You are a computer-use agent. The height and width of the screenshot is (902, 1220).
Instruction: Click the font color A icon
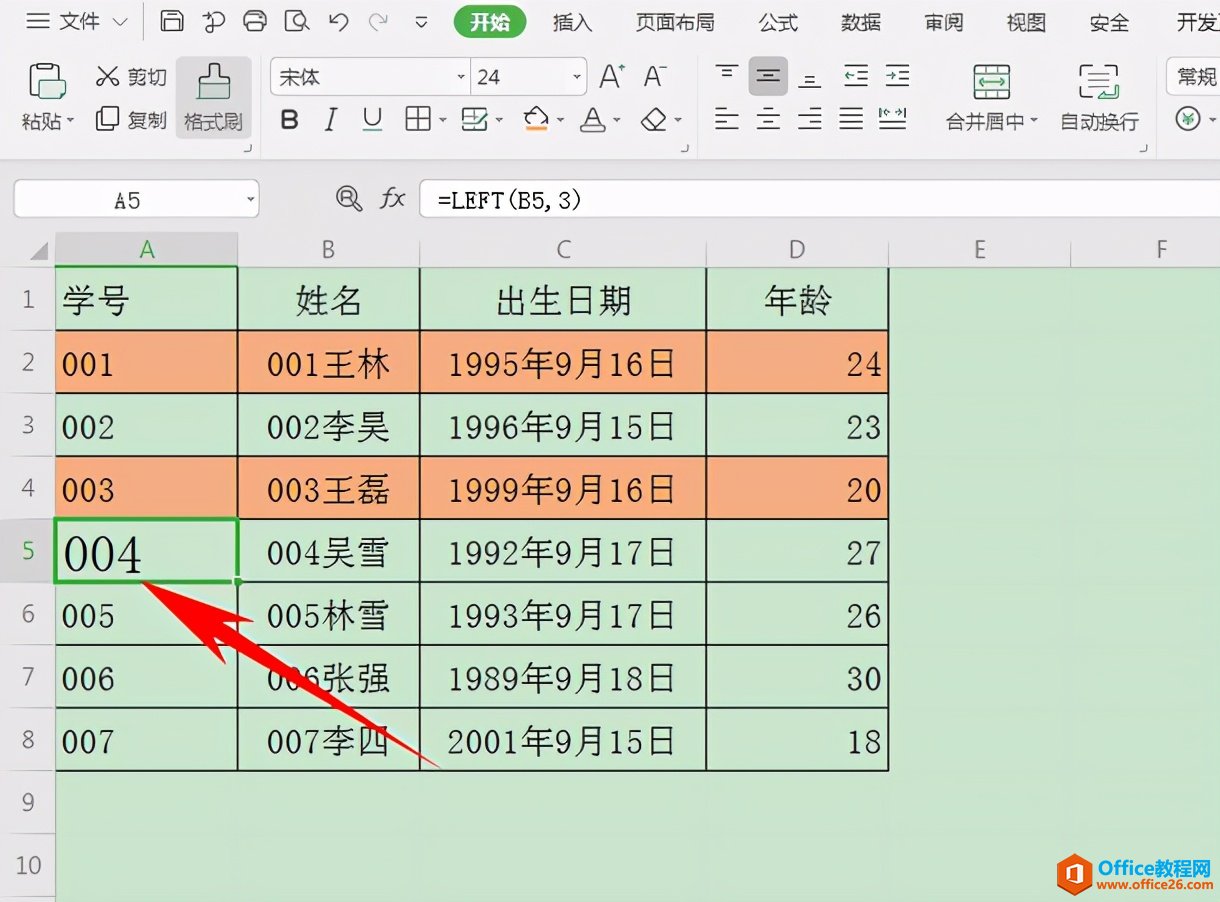(x=594, y=120)
